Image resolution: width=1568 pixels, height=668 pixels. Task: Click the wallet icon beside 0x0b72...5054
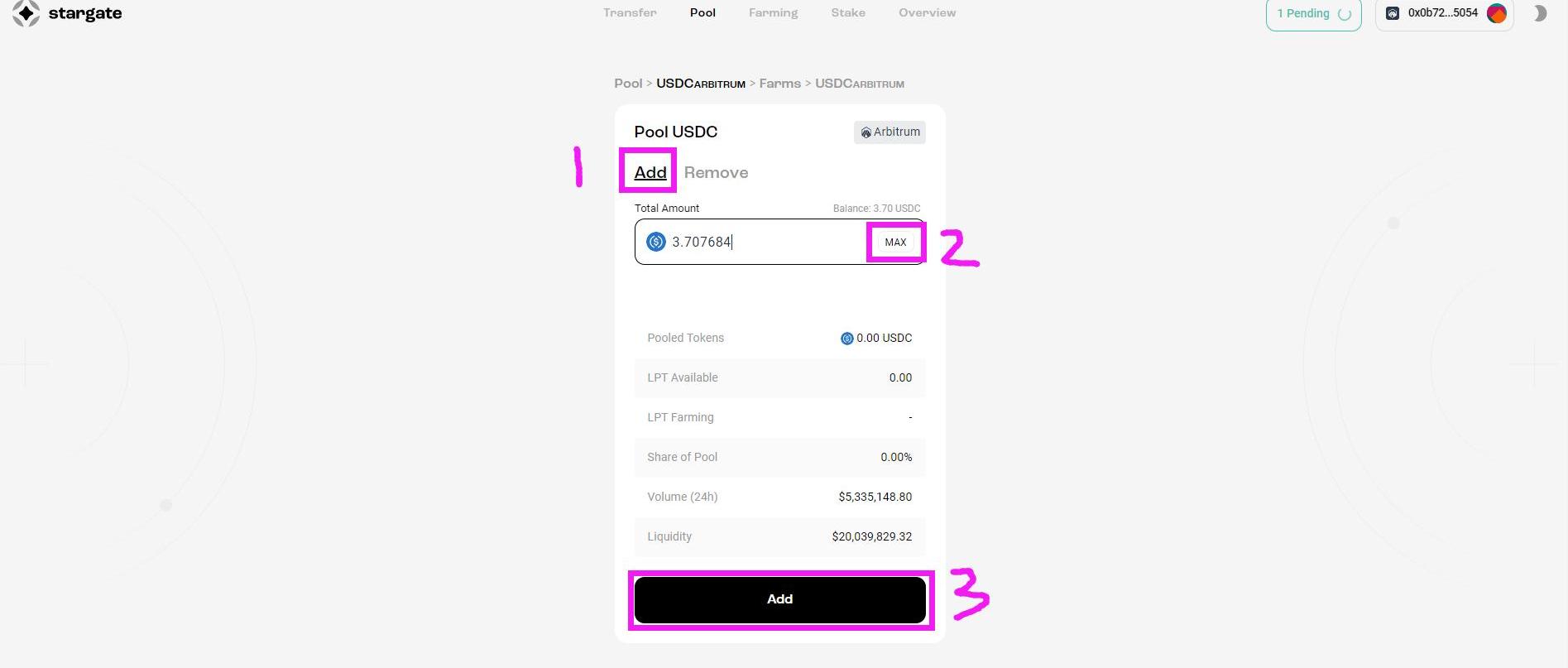coord(1393,13)
